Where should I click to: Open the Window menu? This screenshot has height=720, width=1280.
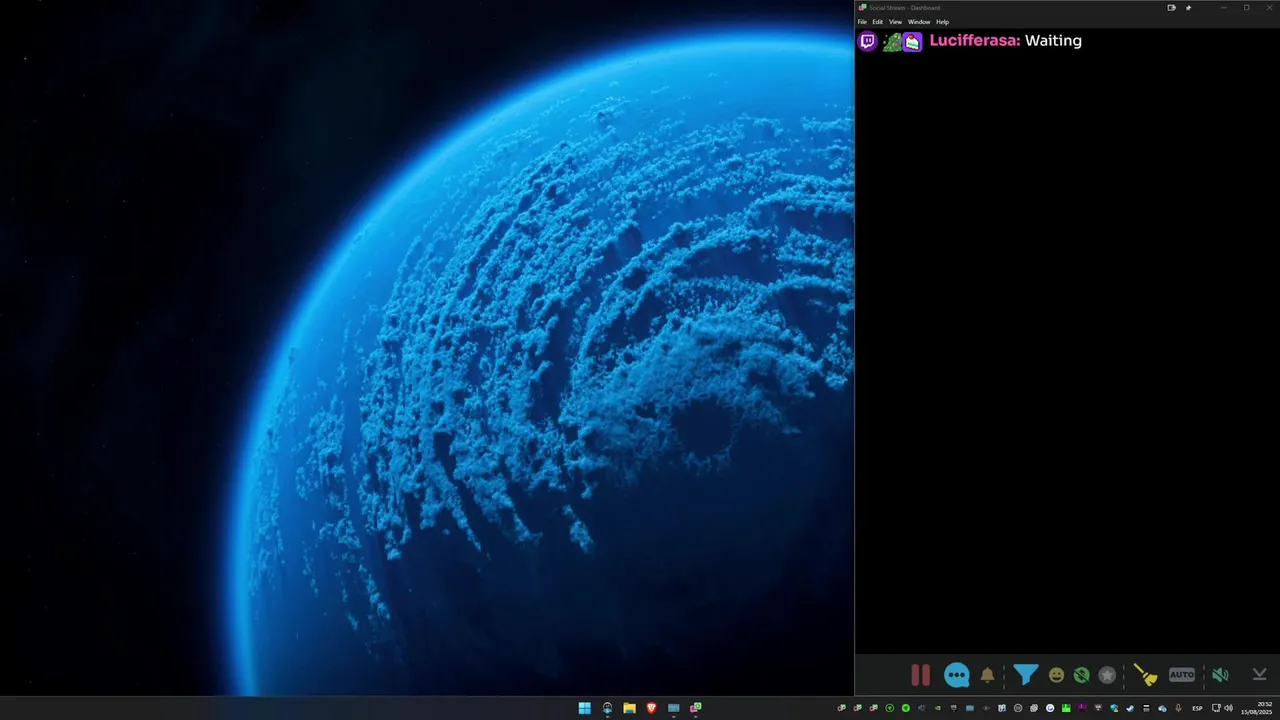[919, 22]
